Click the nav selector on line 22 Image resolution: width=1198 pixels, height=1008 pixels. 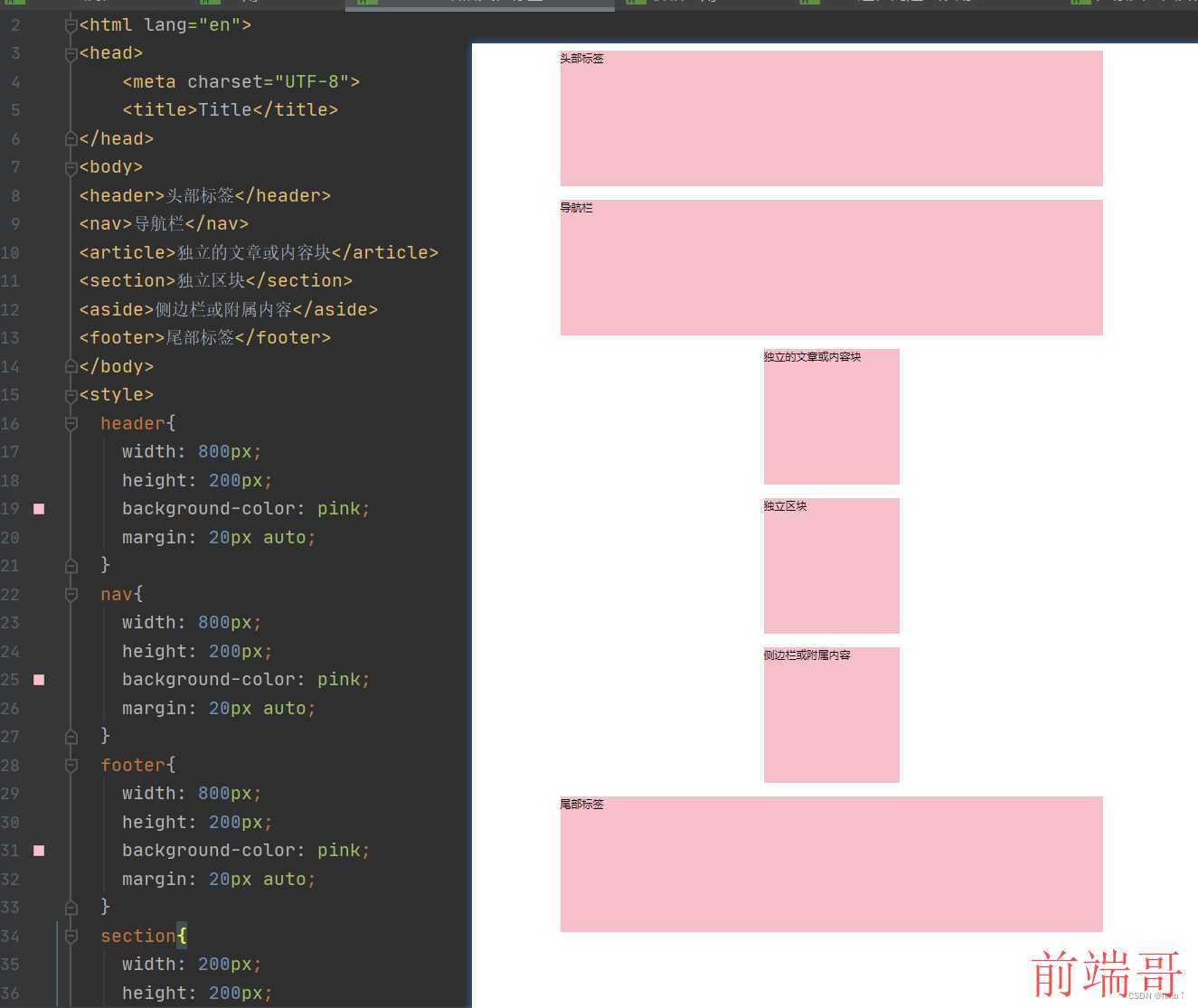pyautogui.click(x=117, y=595)
